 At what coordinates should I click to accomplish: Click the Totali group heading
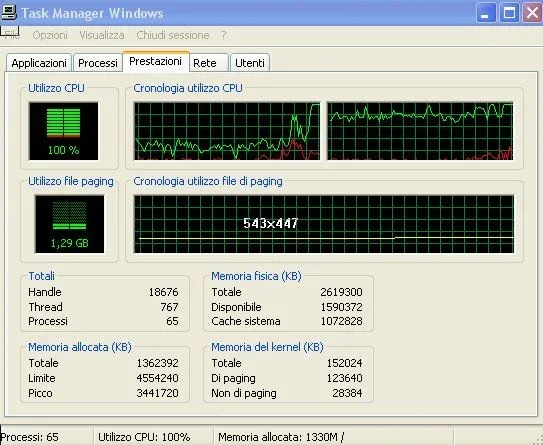[x=41, y=276]
